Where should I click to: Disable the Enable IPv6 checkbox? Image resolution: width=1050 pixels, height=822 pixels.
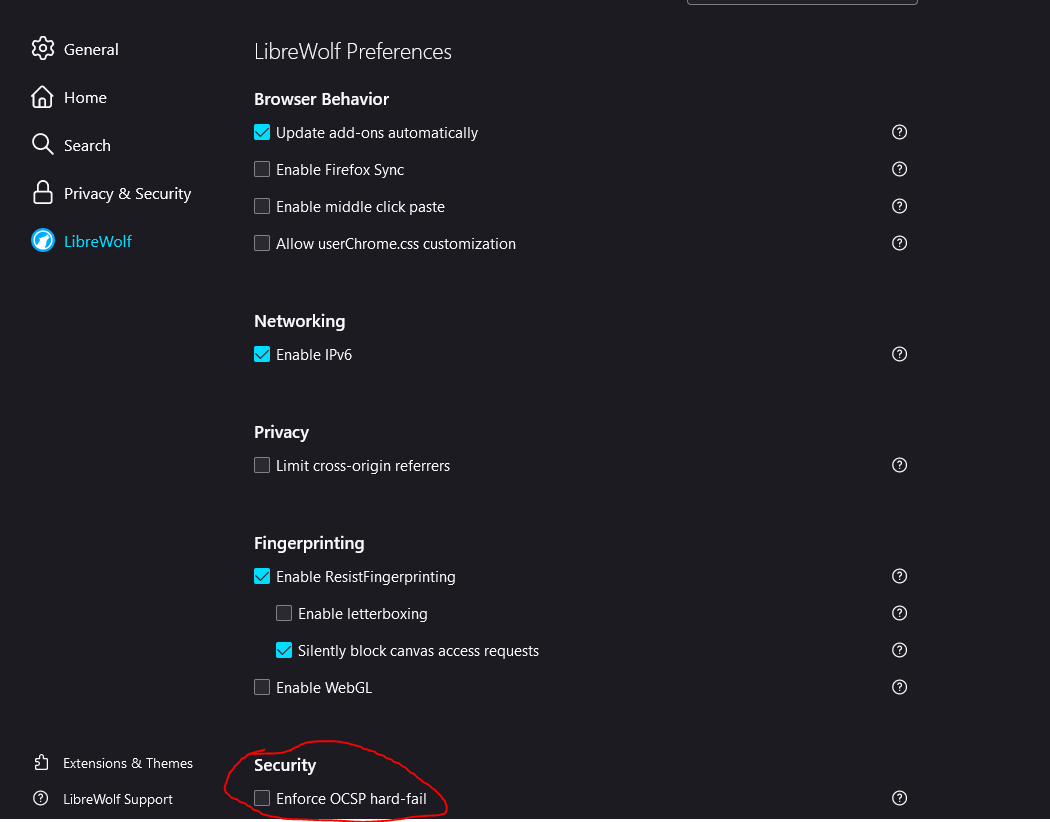[262, 353]
